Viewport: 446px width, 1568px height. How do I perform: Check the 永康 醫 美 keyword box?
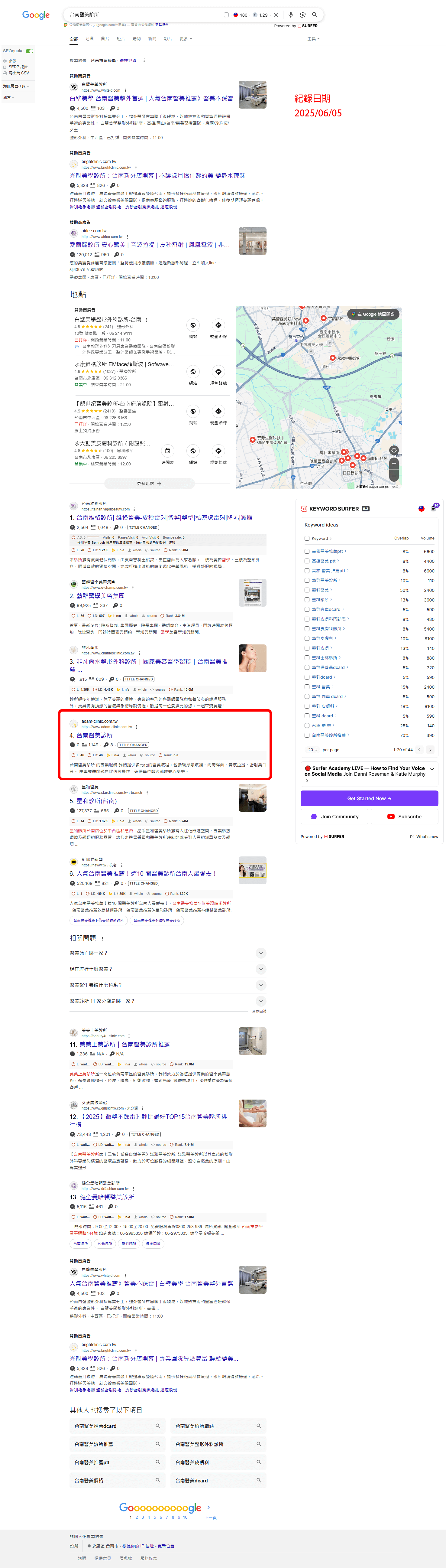(x=307, y=725)
